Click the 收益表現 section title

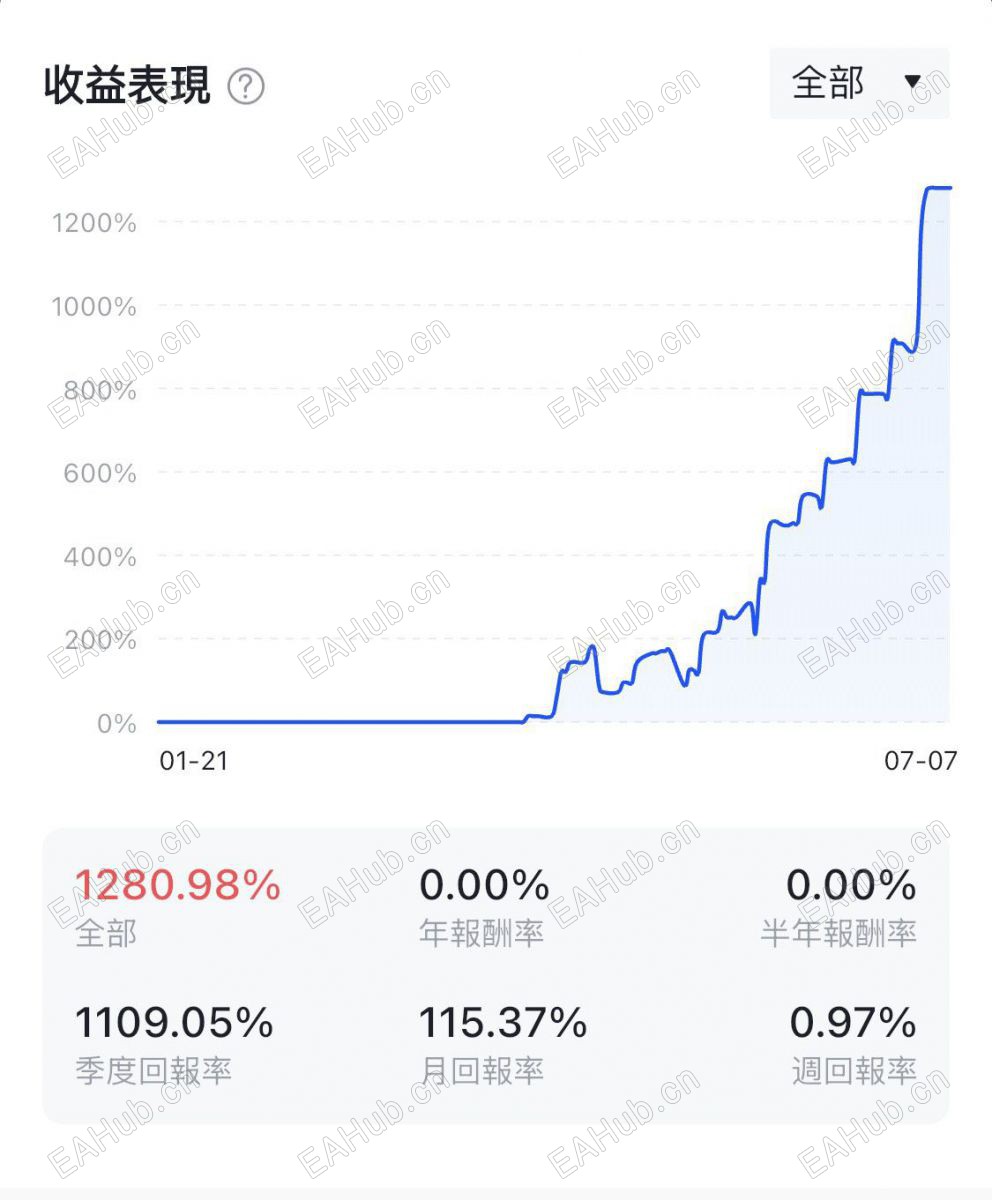[x=127, y=87]
